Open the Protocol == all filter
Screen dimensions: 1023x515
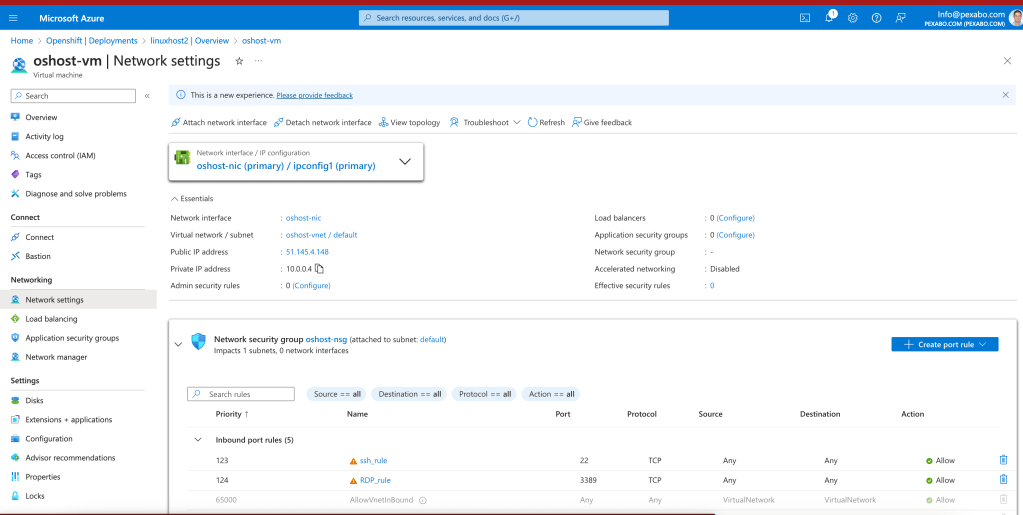click(x=484, y=394)
